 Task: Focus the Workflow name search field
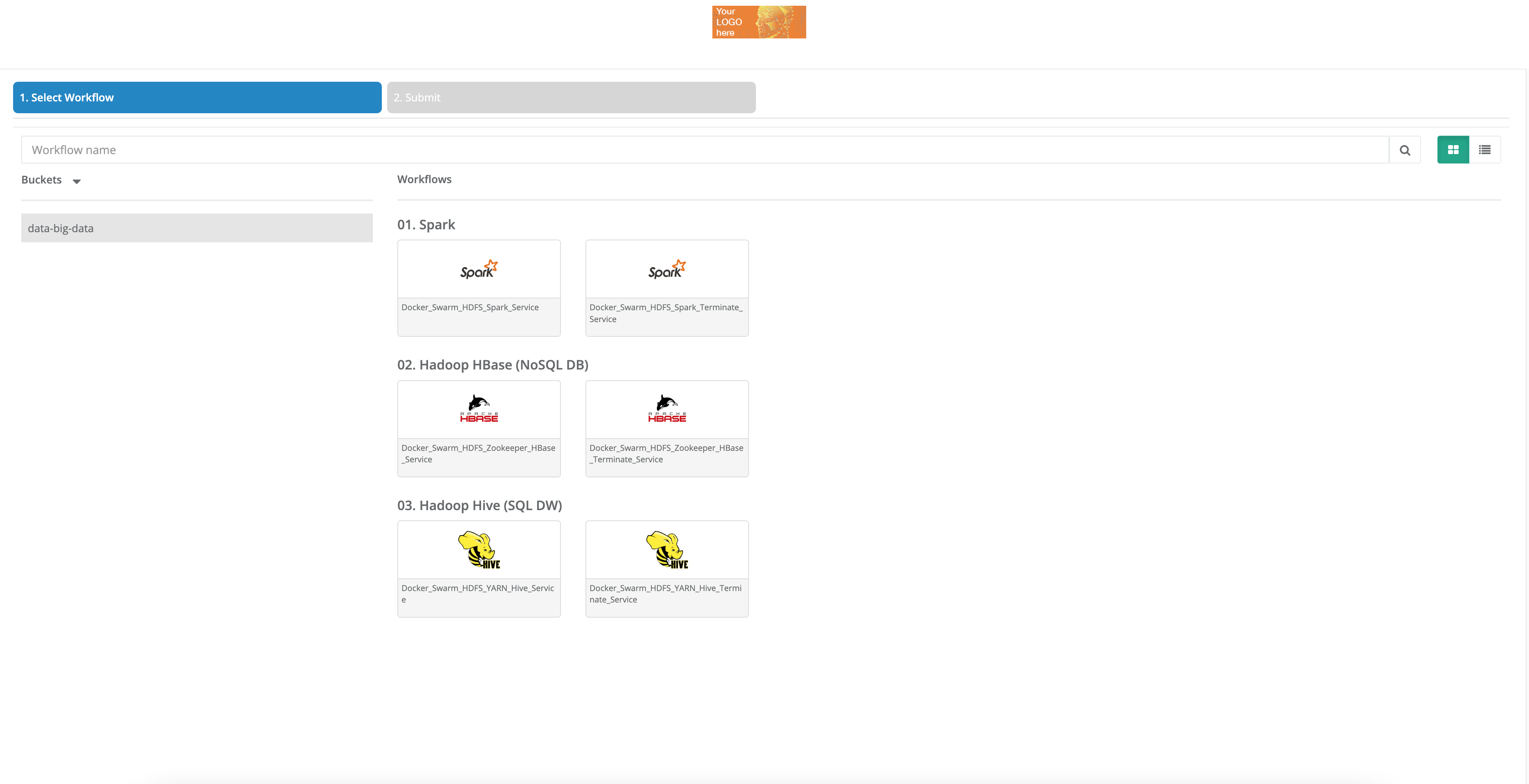[704, 150]
